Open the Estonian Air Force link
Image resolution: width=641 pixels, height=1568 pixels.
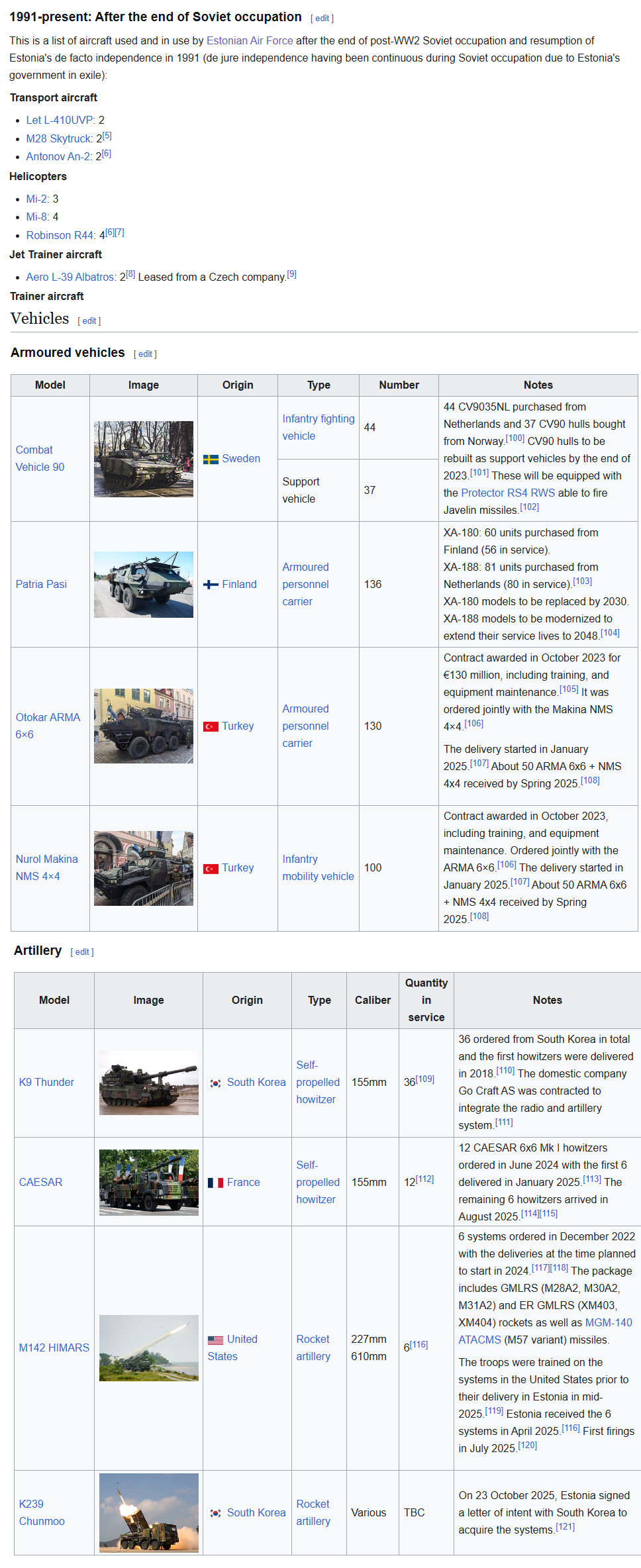(250, 41)
